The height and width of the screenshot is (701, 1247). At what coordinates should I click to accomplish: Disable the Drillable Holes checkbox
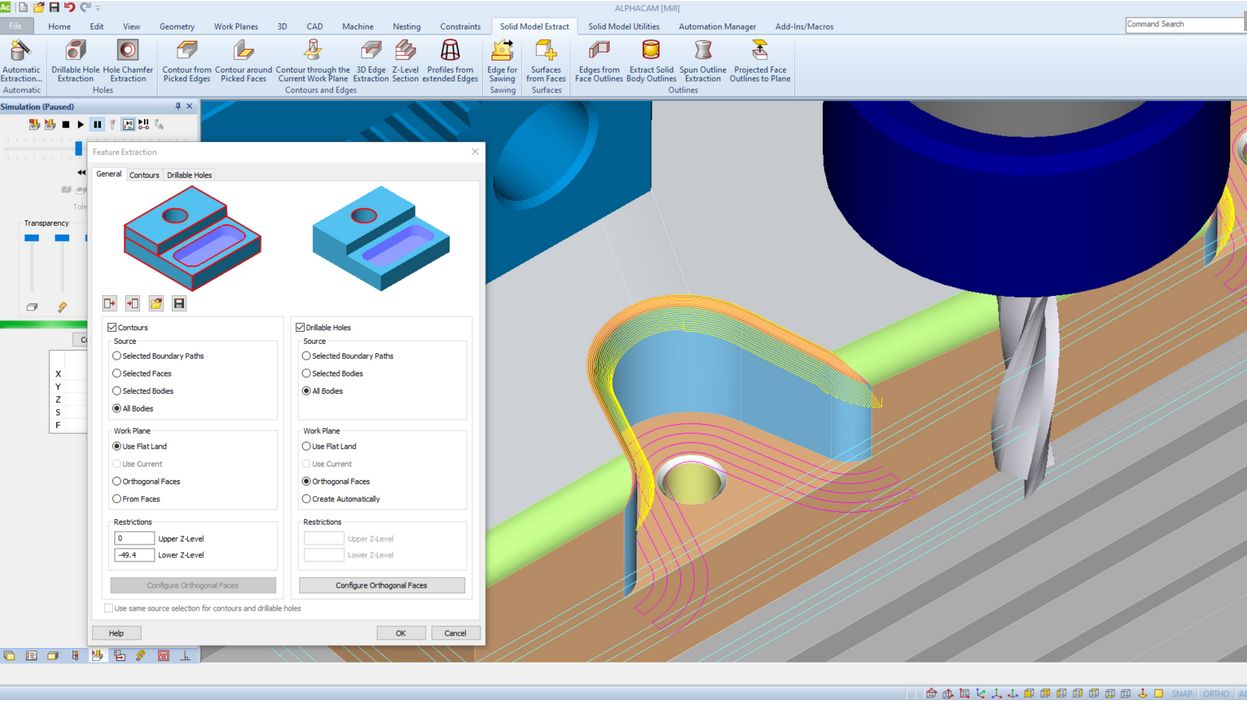(300, 327)
